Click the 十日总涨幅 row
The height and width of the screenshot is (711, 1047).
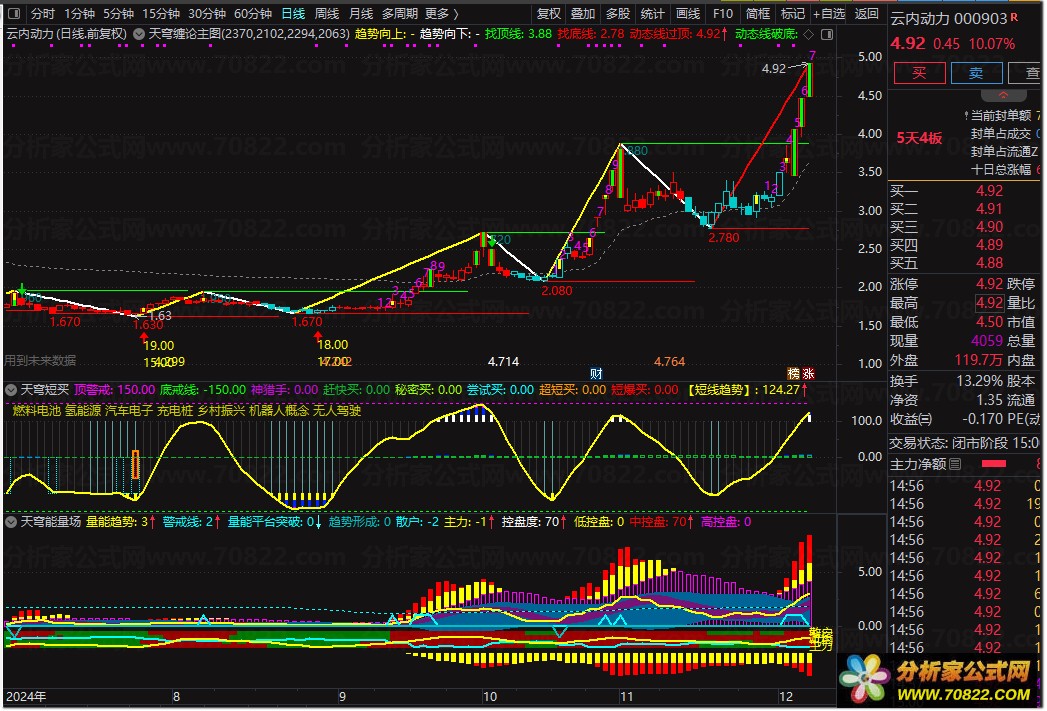coord(1006,170)
